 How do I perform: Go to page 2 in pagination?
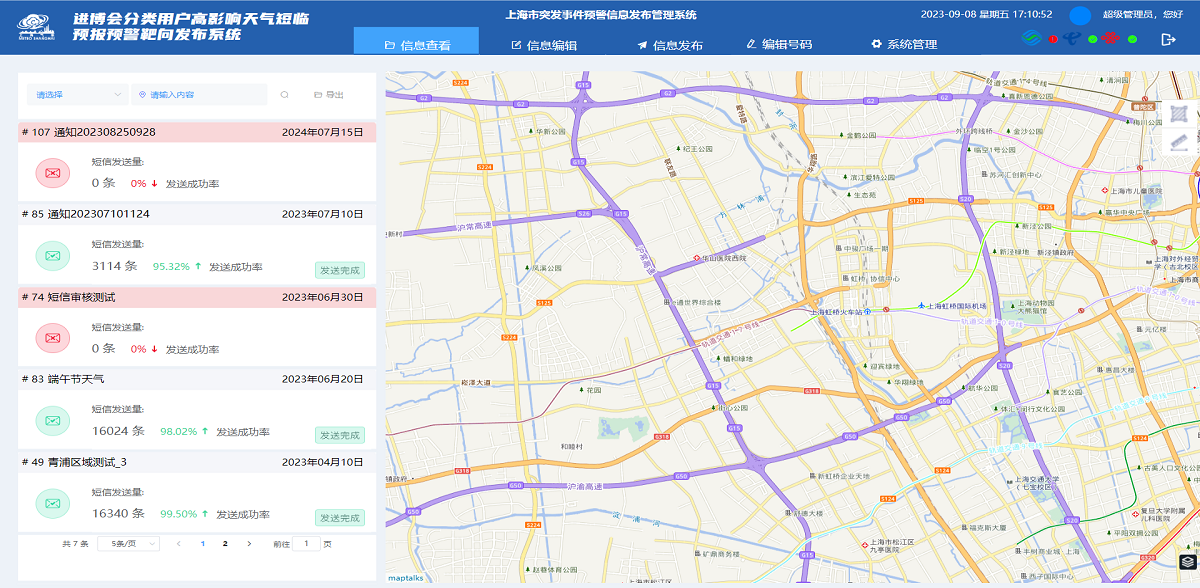pyautogui.click(x=225, y=544)
